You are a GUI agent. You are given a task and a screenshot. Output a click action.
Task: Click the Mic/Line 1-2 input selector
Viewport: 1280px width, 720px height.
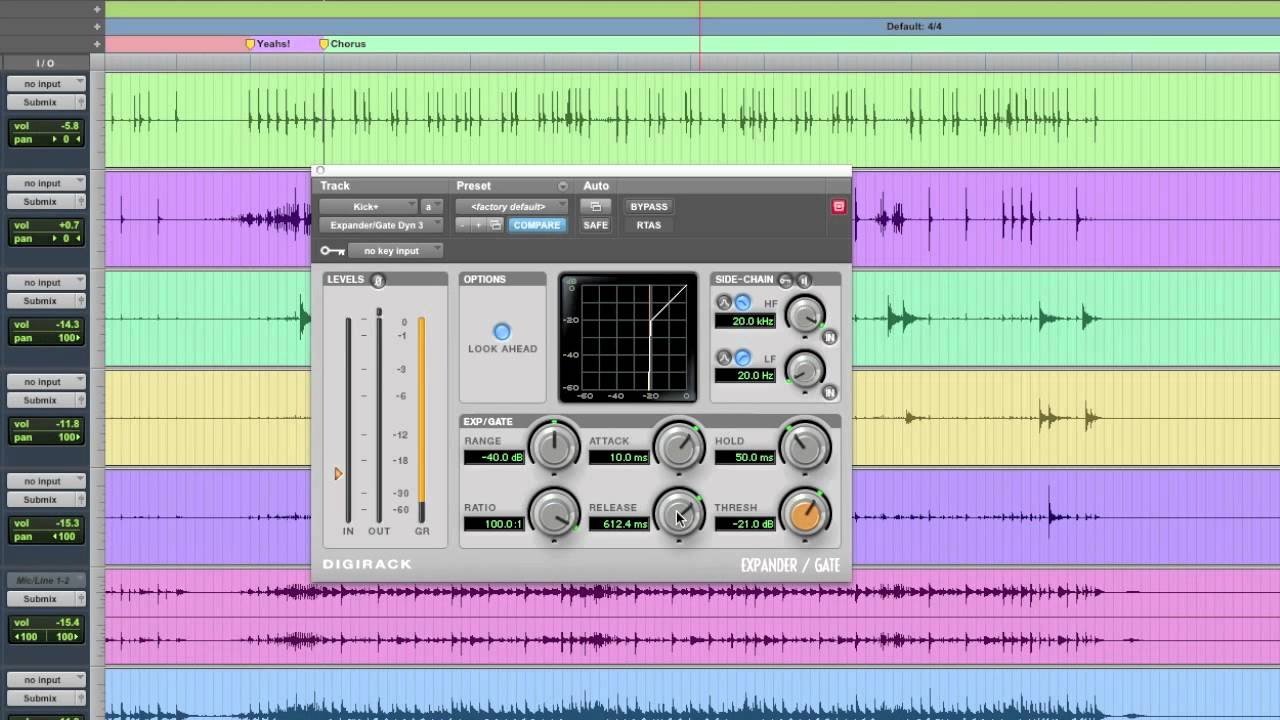coord(46,580)
